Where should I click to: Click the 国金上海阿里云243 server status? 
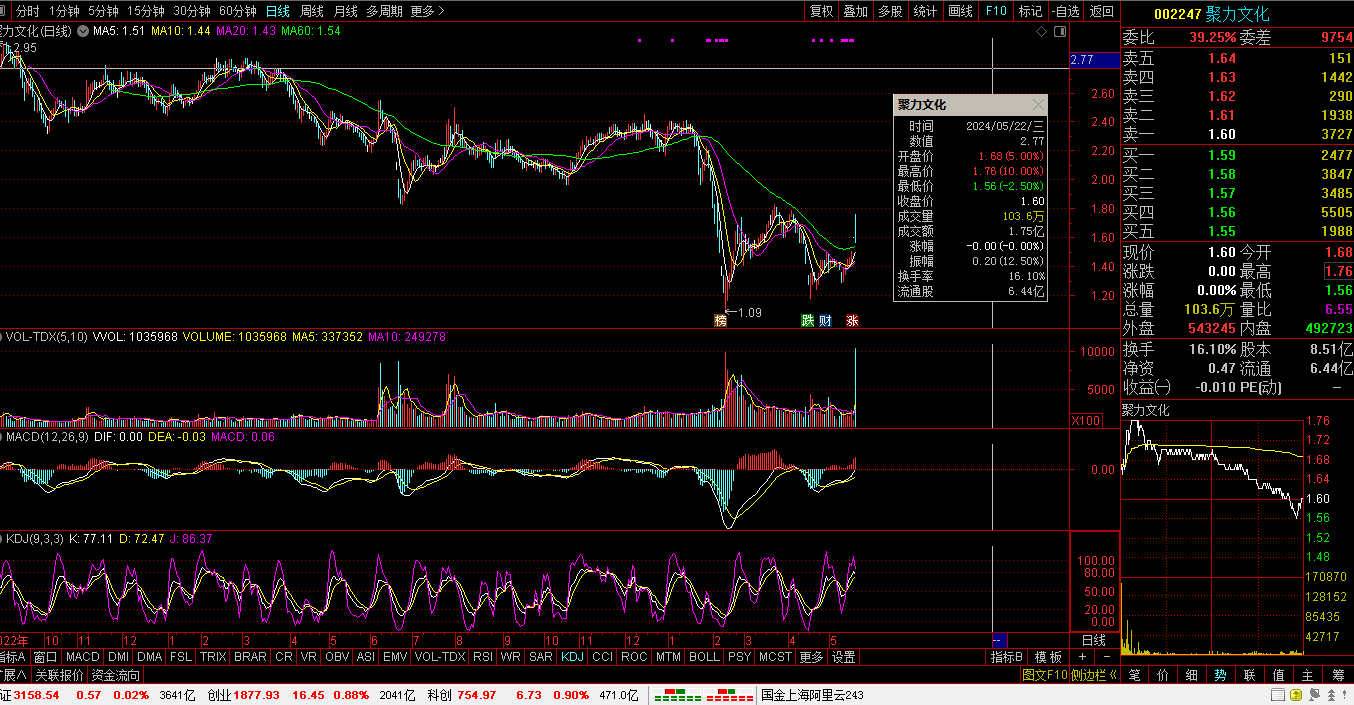812,695
